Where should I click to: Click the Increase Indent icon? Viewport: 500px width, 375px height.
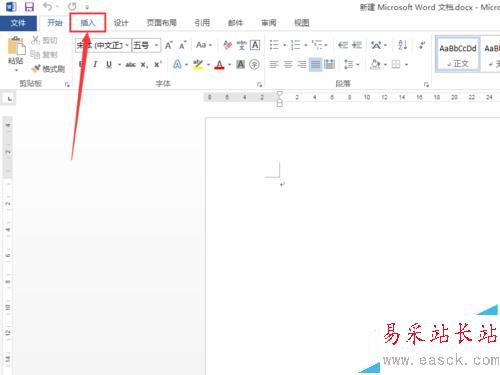[357, 45]
